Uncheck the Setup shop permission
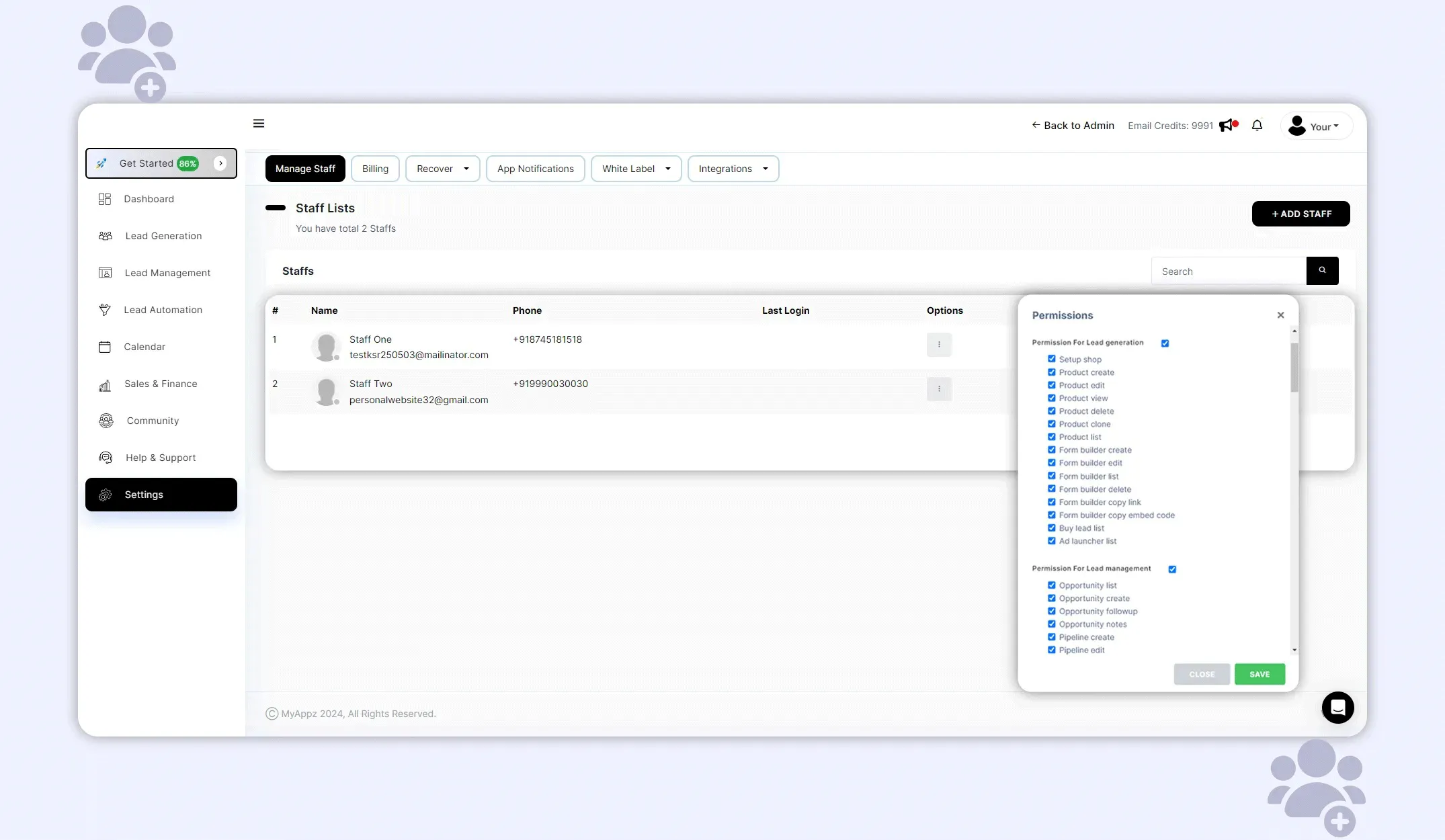 click(1052, 359)
